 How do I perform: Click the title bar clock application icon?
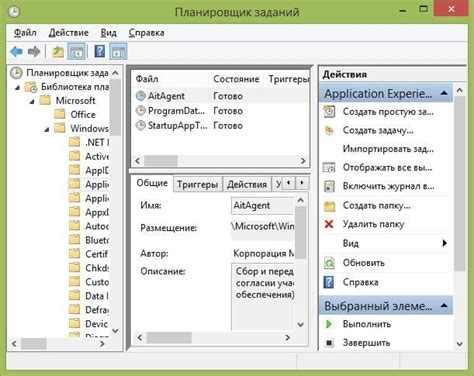click(x=14, y=12)
